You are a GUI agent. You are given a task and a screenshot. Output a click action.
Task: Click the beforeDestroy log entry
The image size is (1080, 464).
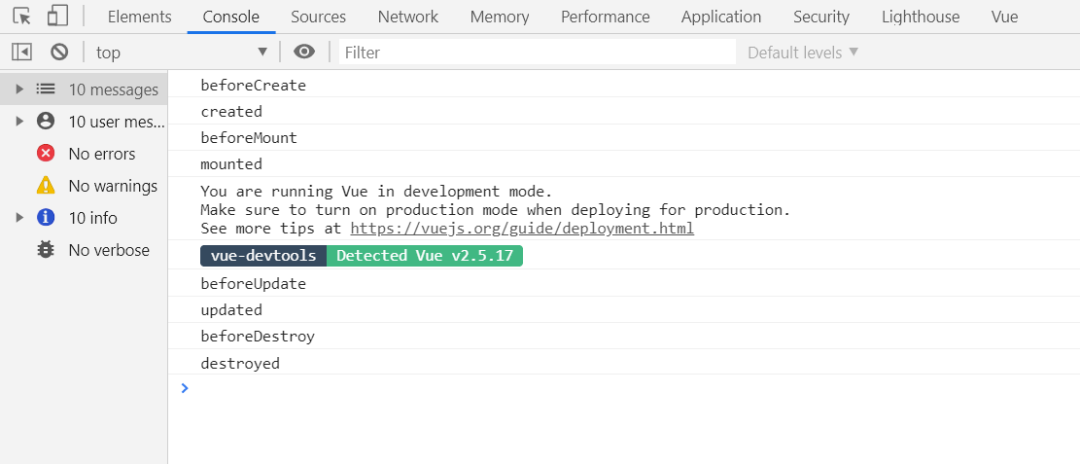624,336
